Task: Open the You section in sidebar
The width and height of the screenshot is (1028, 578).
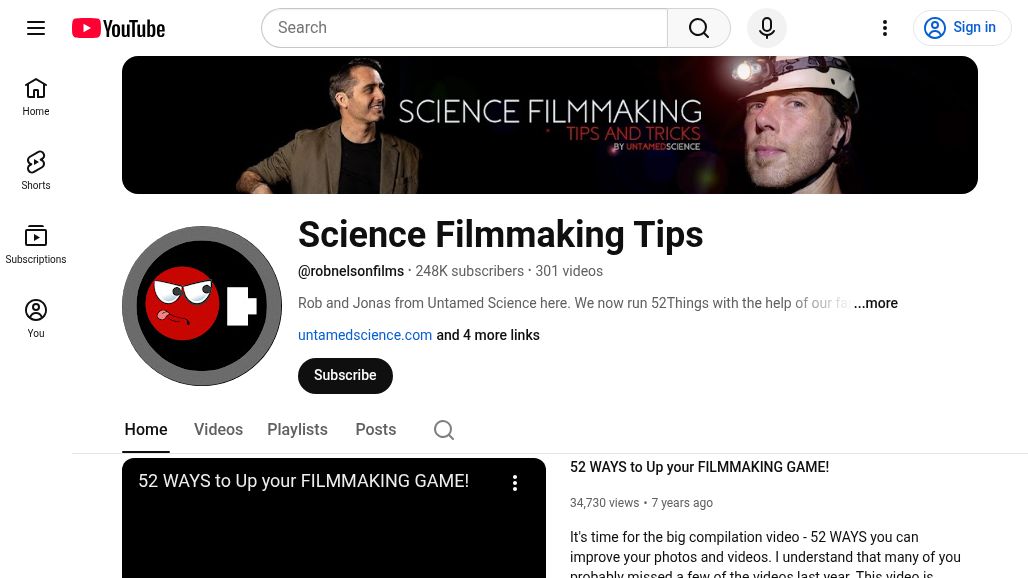Action: coord(36,319)
